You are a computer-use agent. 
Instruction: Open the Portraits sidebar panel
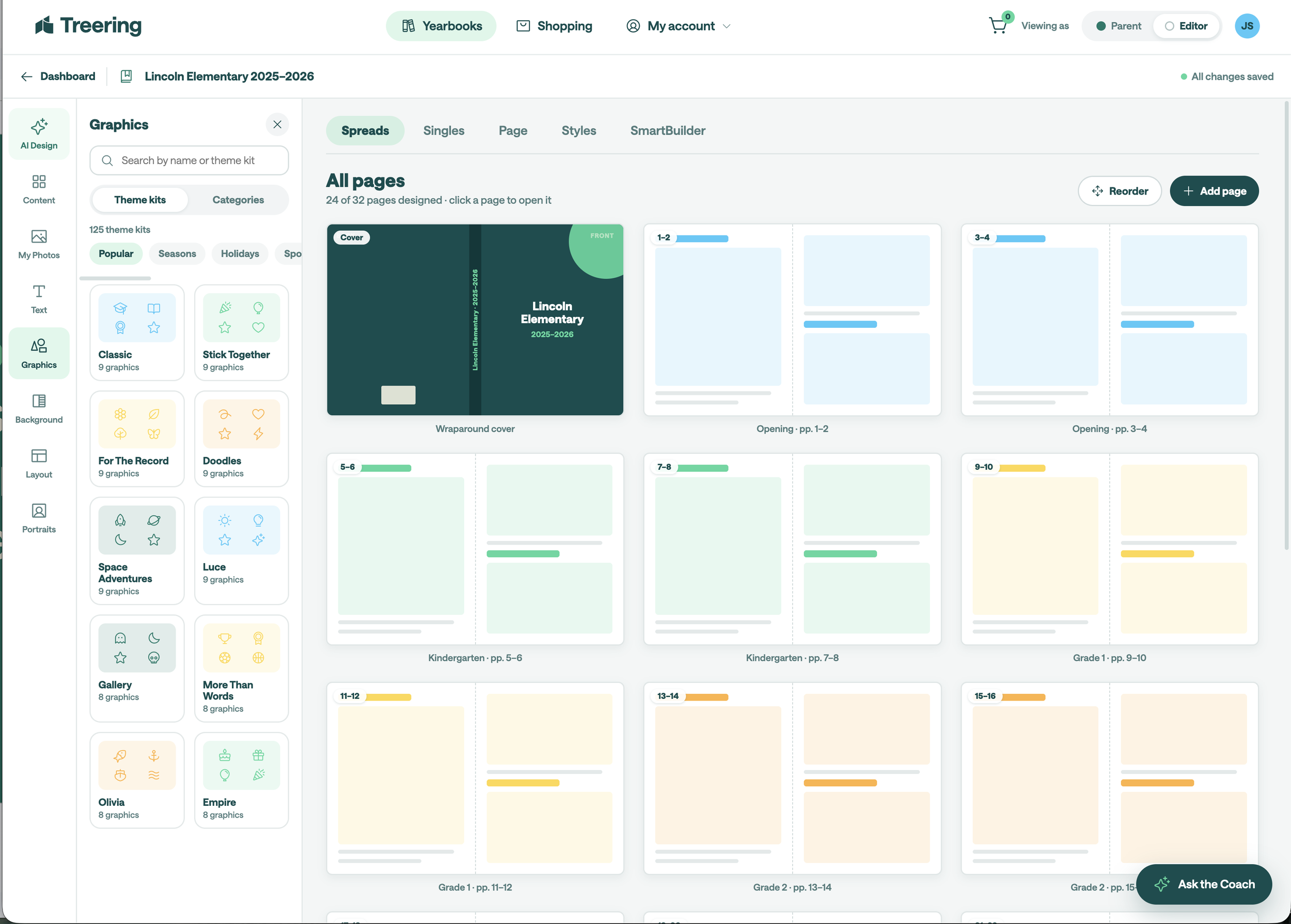39,518
